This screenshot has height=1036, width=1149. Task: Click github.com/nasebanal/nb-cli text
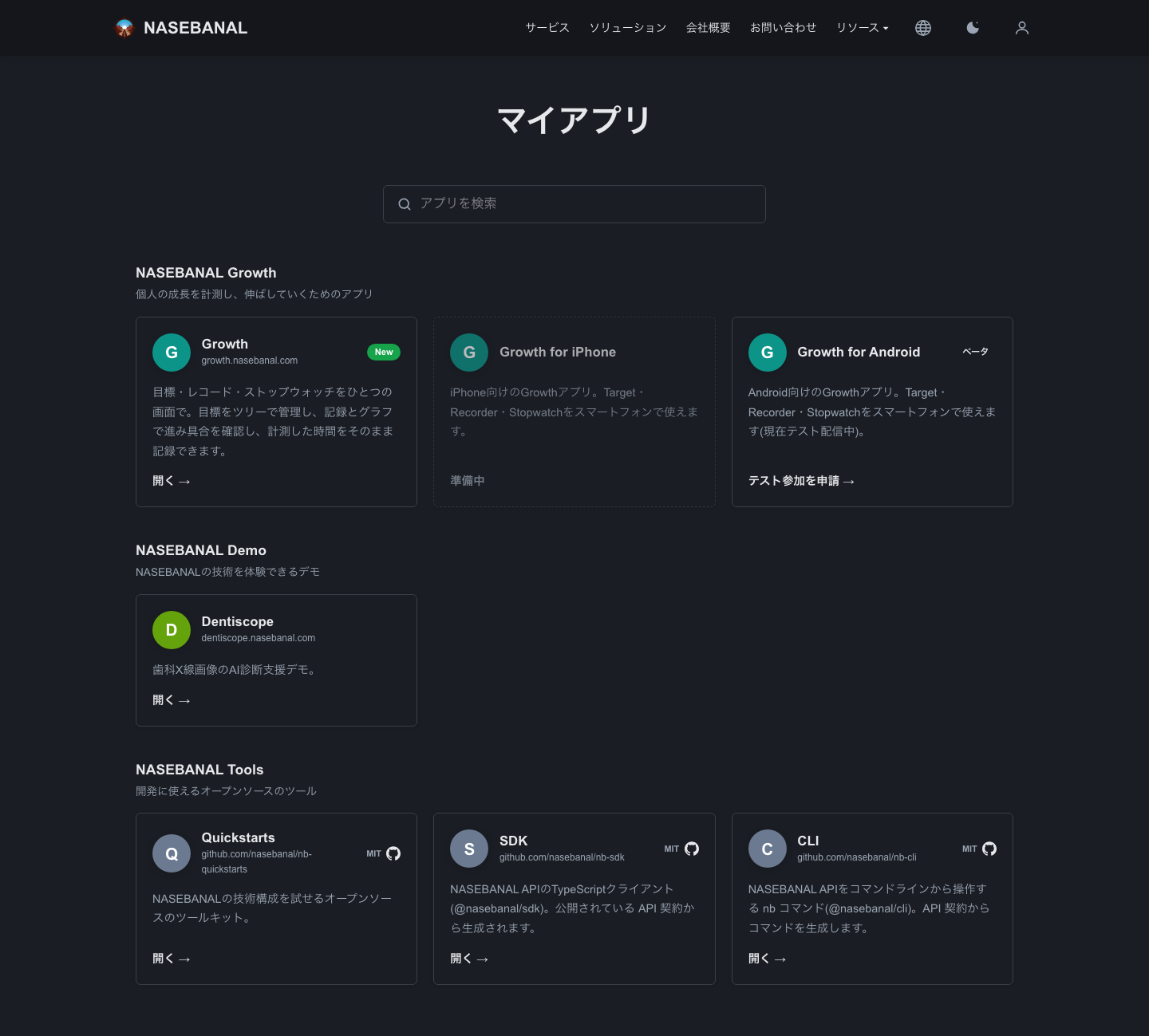tap(857, 857)
